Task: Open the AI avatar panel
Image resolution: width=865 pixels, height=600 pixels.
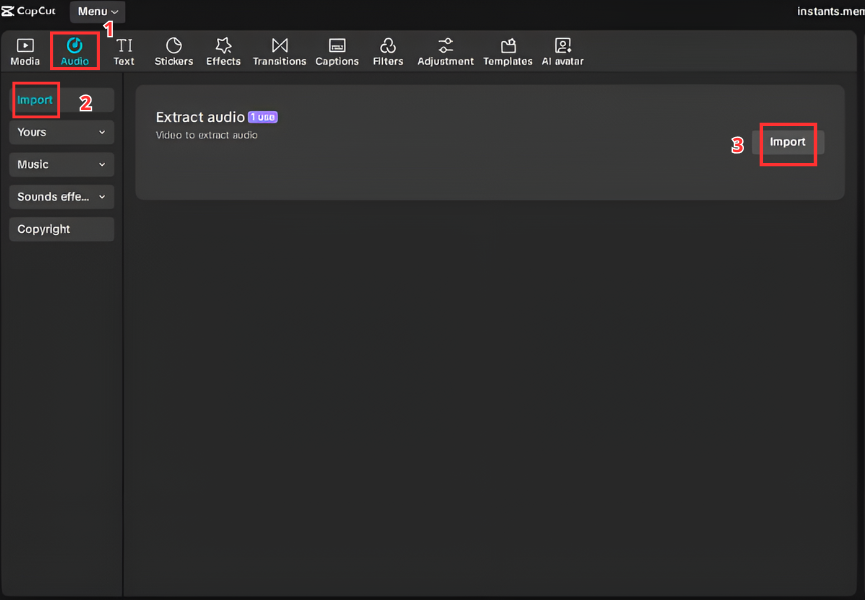Action: click(x=563, y=52)
